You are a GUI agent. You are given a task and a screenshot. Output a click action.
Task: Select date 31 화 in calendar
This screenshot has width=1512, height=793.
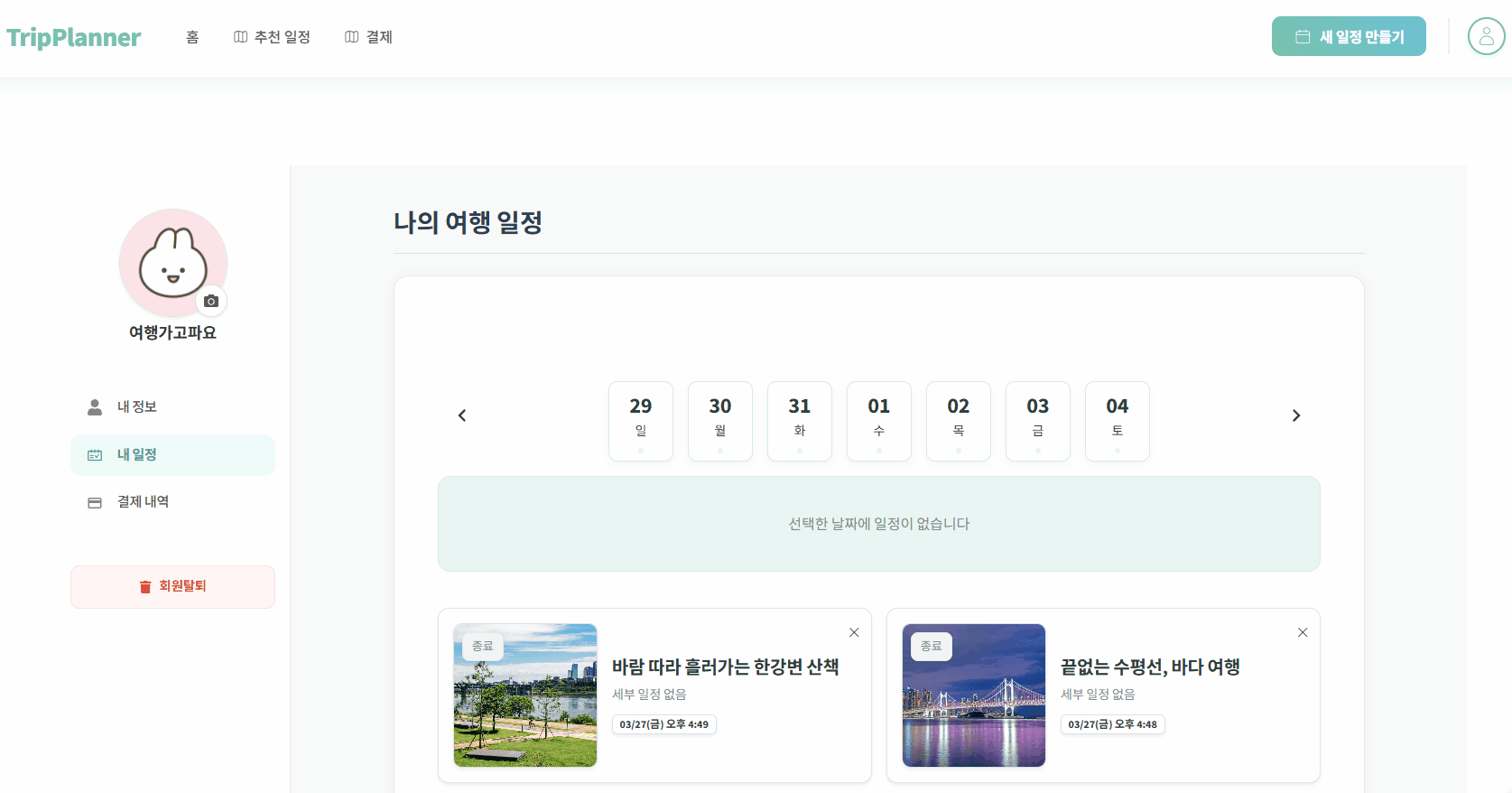tap(800, 421)
